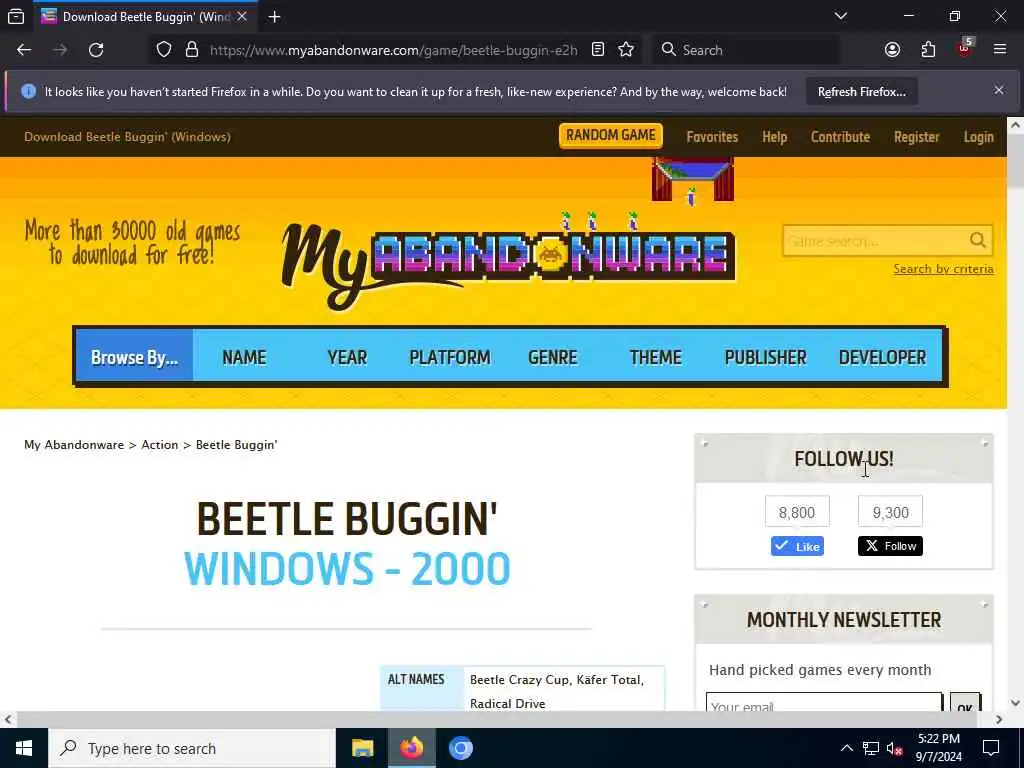Open the Contribute link
Viewport: 1024px width, 768px height.
(x=840, y=136)
